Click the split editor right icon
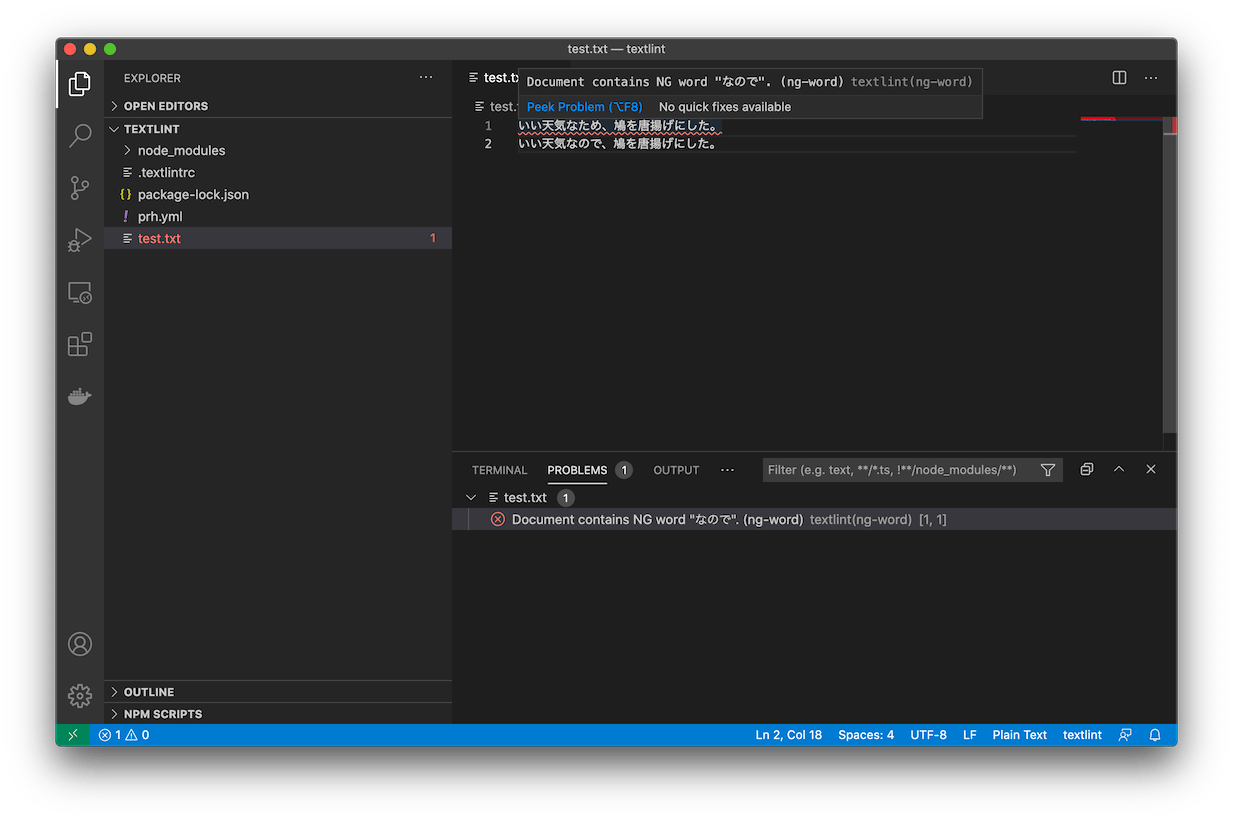This screenshot has height=820, width=1233. tap(1119, 78)
